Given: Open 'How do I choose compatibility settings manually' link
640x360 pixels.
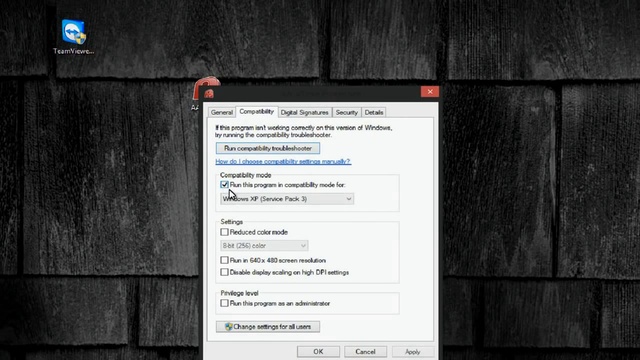Looking at the screenshot, I should [x=283, y=162].
